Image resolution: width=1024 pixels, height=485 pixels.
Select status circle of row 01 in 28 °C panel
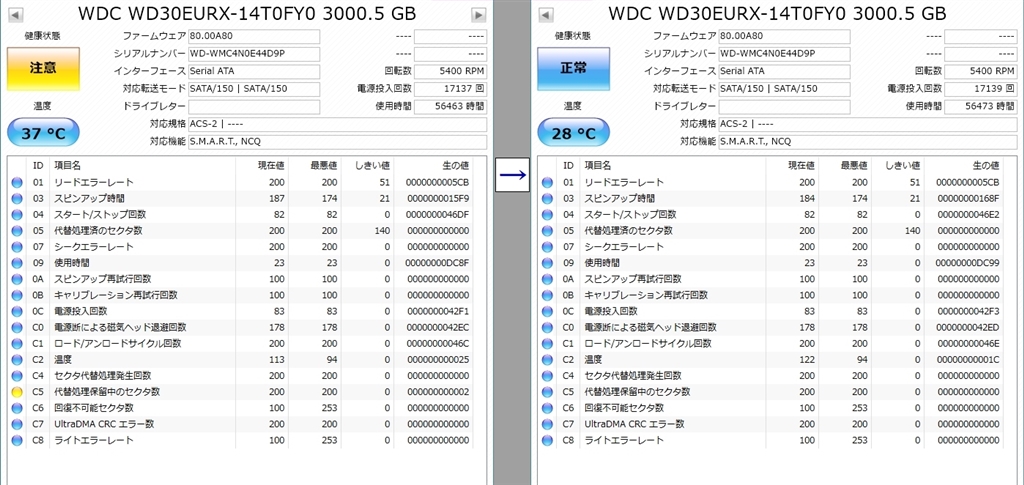(547, 183)
